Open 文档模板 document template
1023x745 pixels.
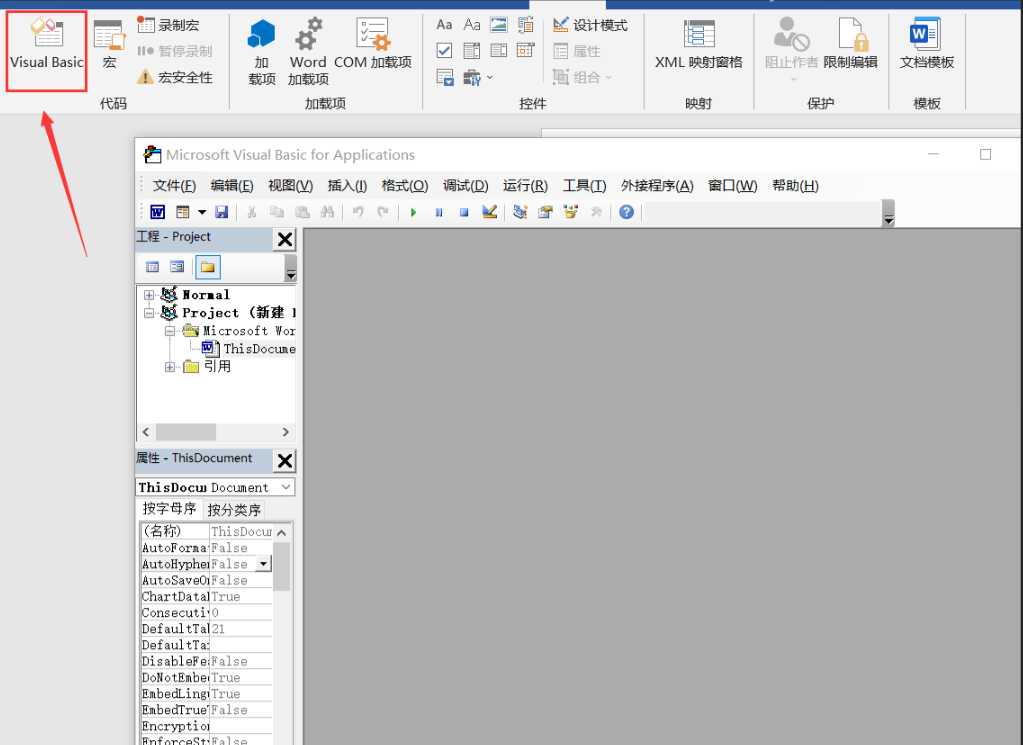pyautogui.click(x=926, y=44)
